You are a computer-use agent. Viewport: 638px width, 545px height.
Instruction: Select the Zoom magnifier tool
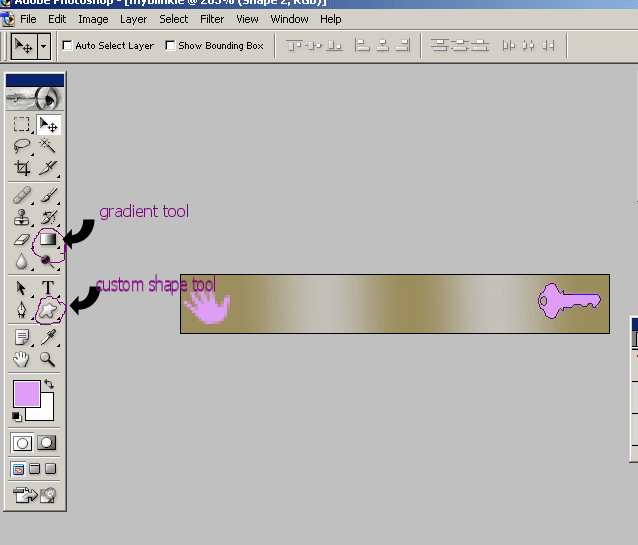click(48, 359)
